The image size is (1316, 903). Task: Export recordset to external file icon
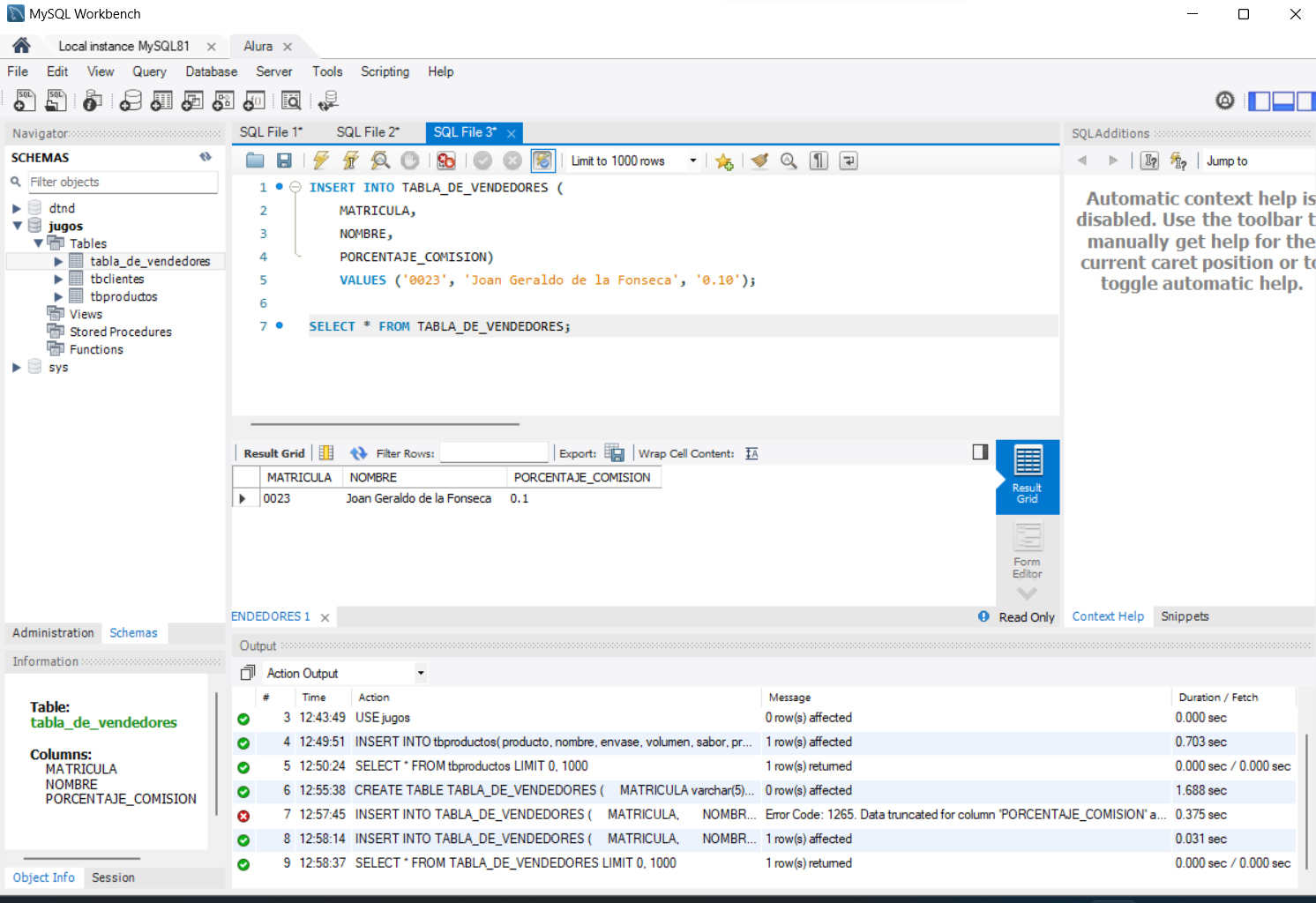point(615,453)
